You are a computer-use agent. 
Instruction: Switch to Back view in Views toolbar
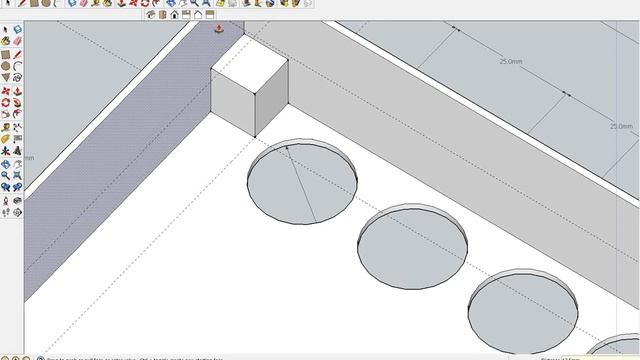click(x=198, y=15)
